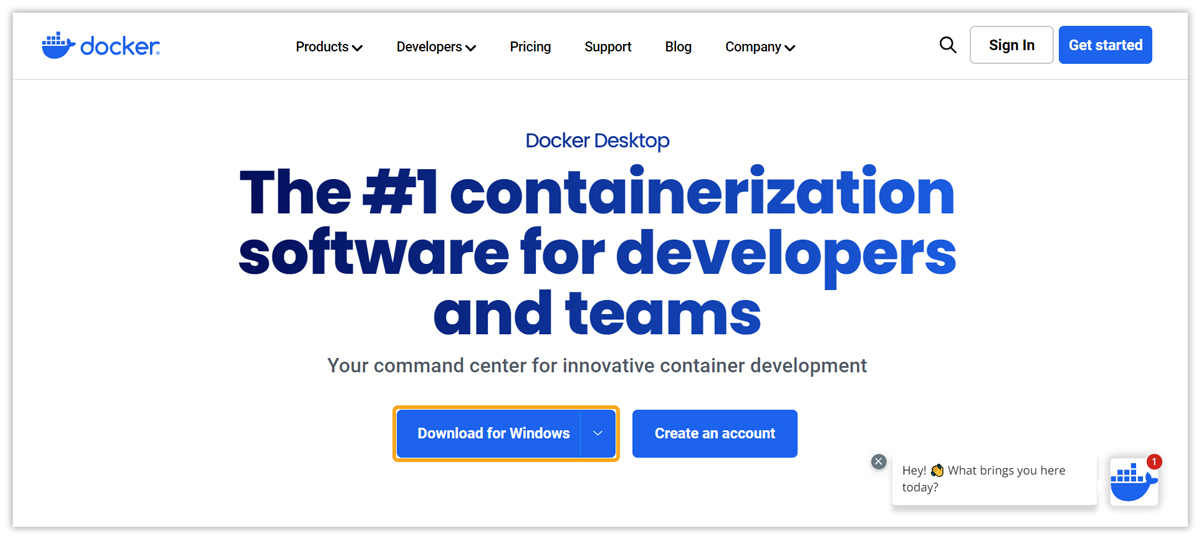Screen dimensions: 1200x539
Task: Visit the Blog link
Action: point(678,47)
